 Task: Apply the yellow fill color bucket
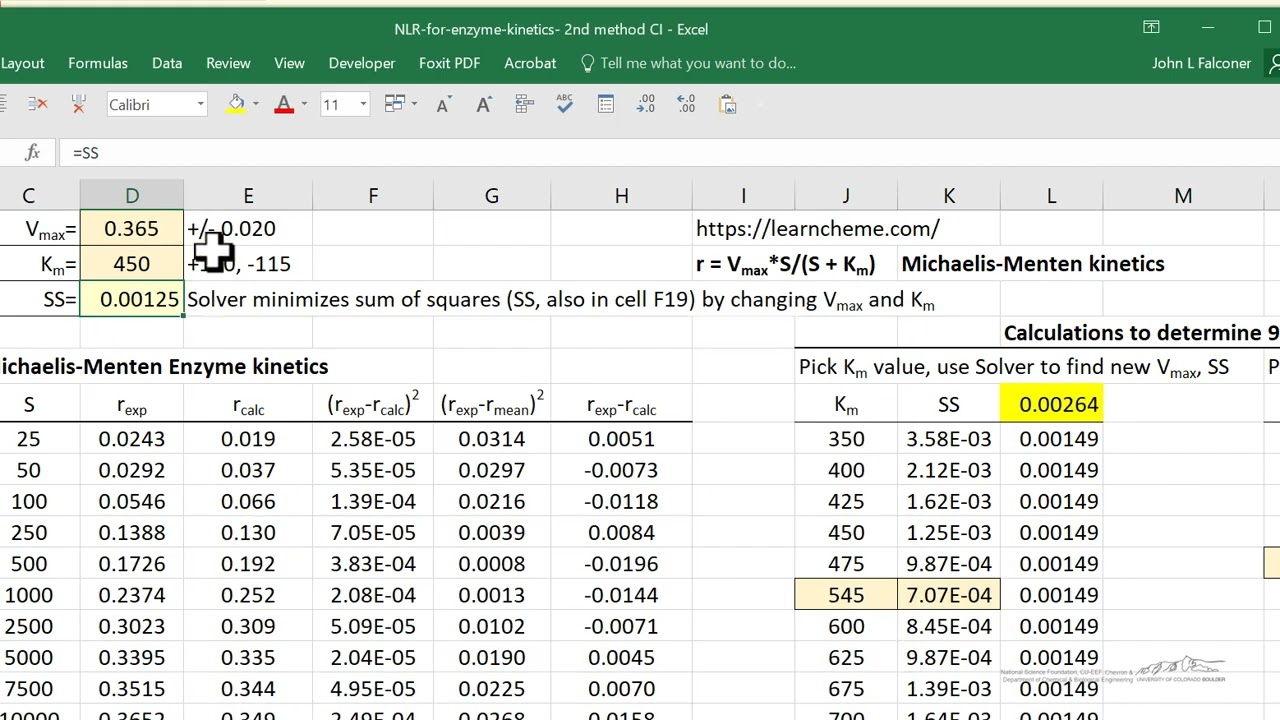pyautogui.click(x=236, y=104)
